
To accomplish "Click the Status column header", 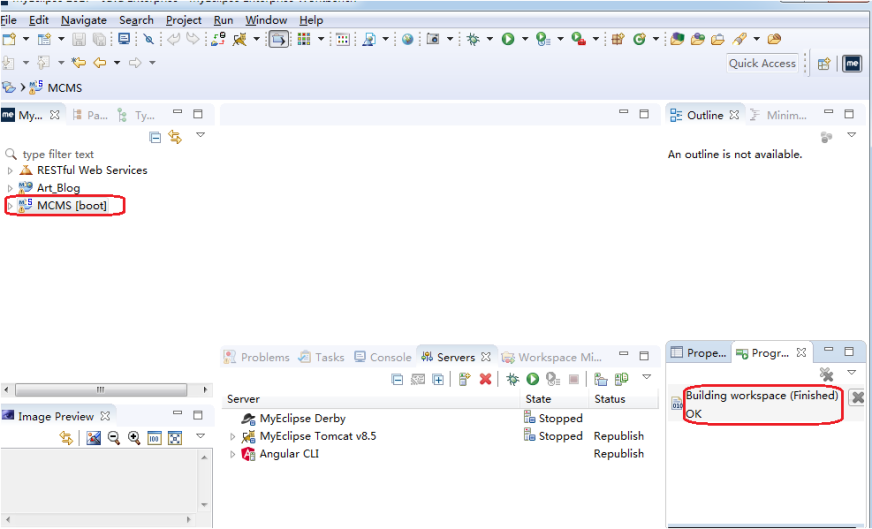I will click(623, 399).
